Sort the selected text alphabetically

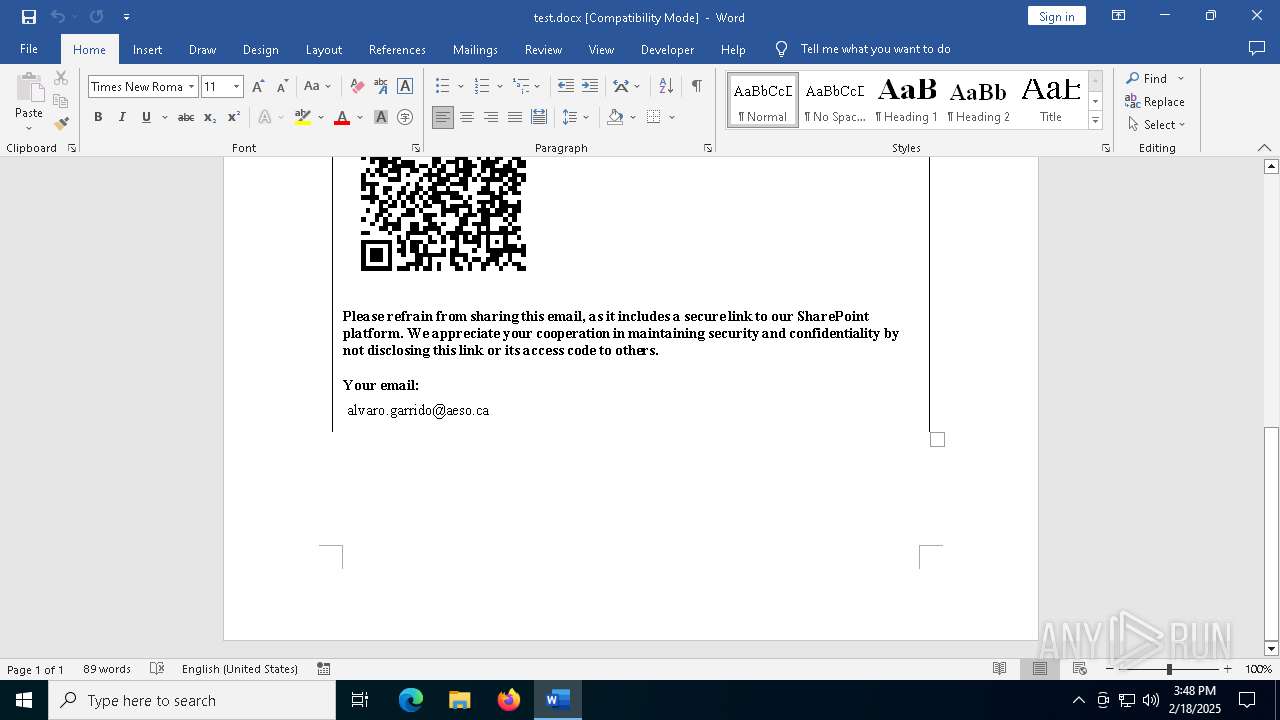coord(666,86)
